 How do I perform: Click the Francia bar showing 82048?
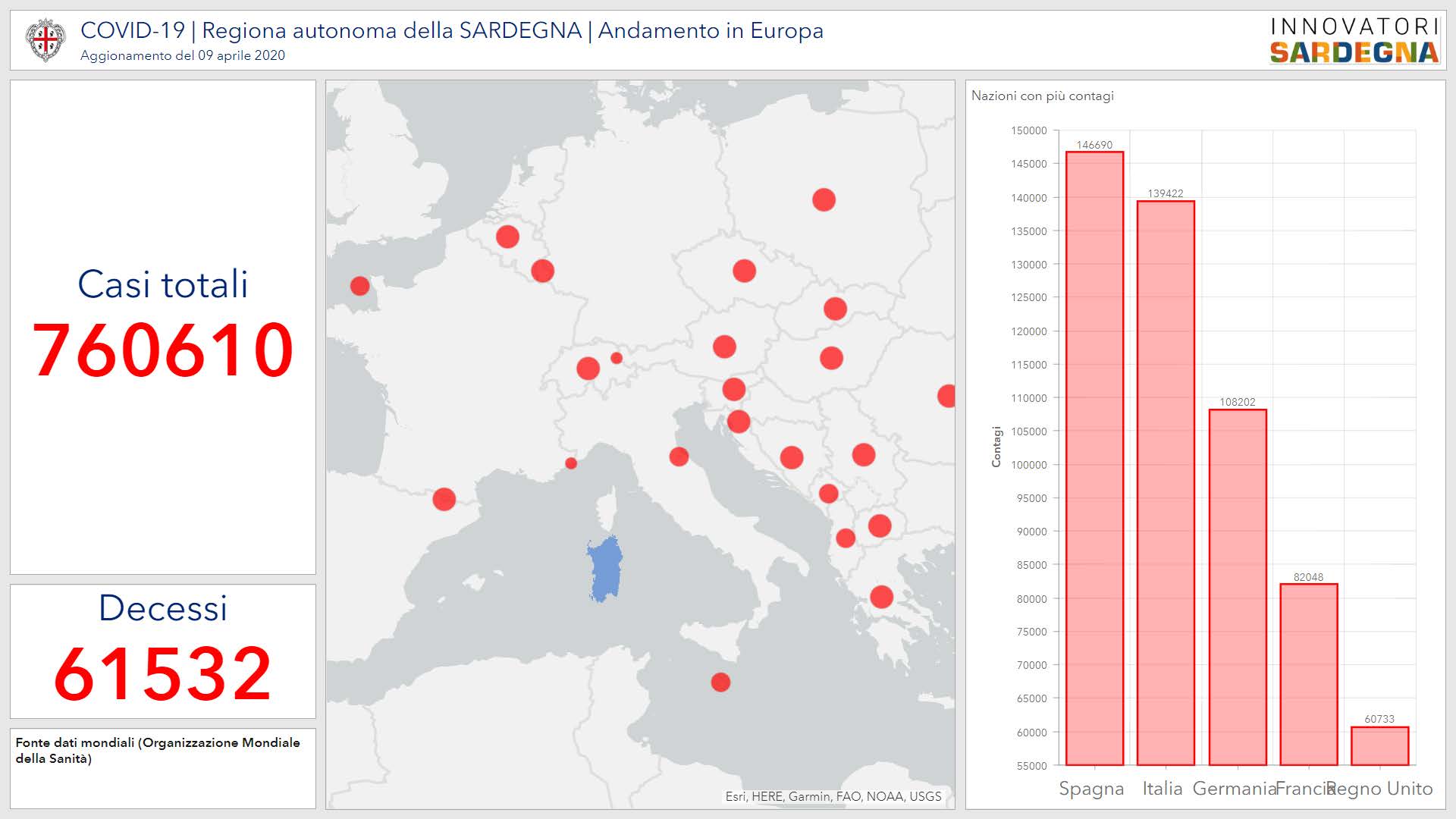tap(1308, 674)
